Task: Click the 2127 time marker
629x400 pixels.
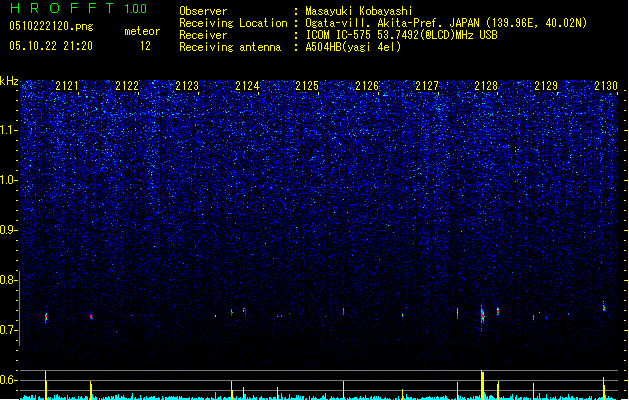Action: [x=427, y=86]
